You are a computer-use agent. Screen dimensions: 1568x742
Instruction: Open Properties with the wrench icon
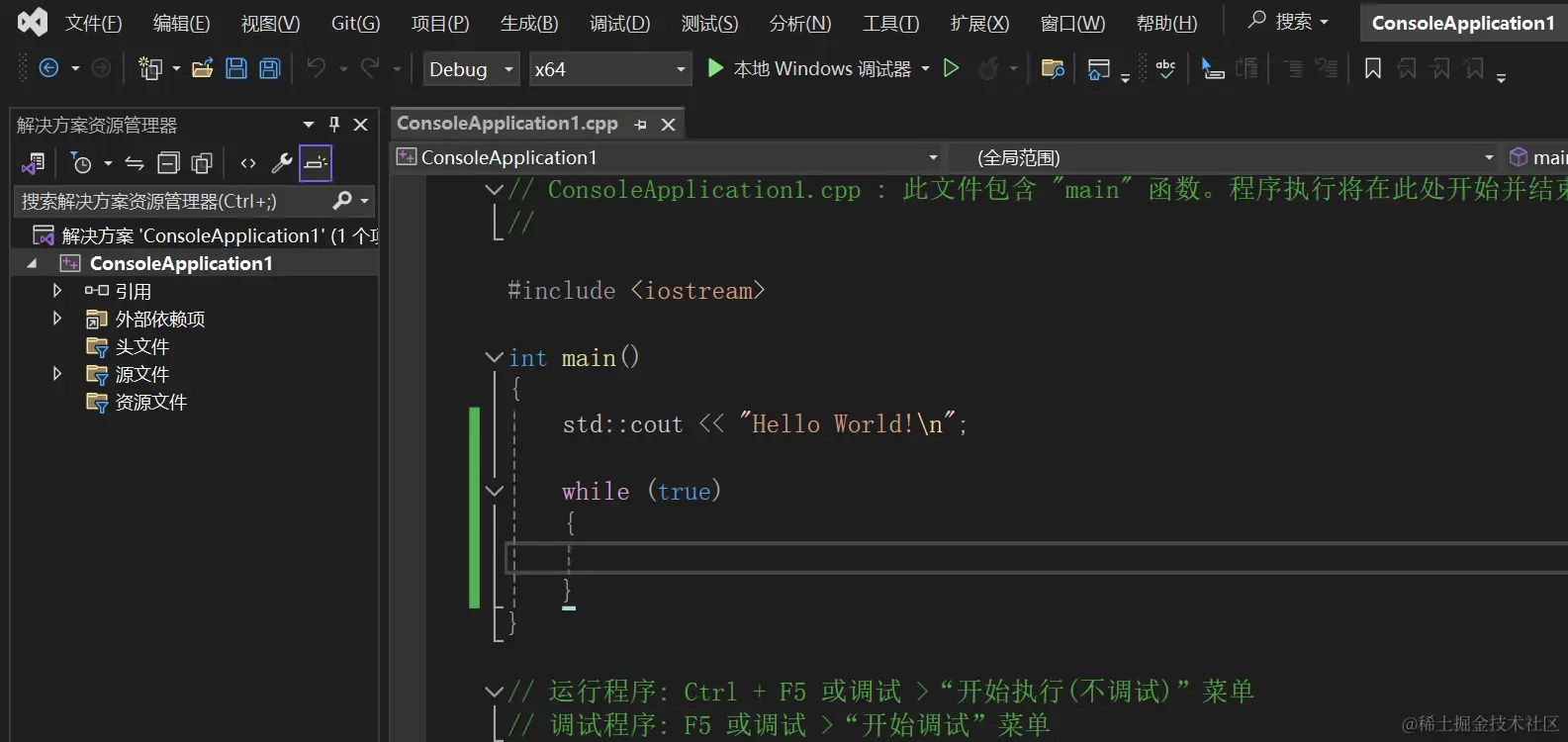pos(282,163)
